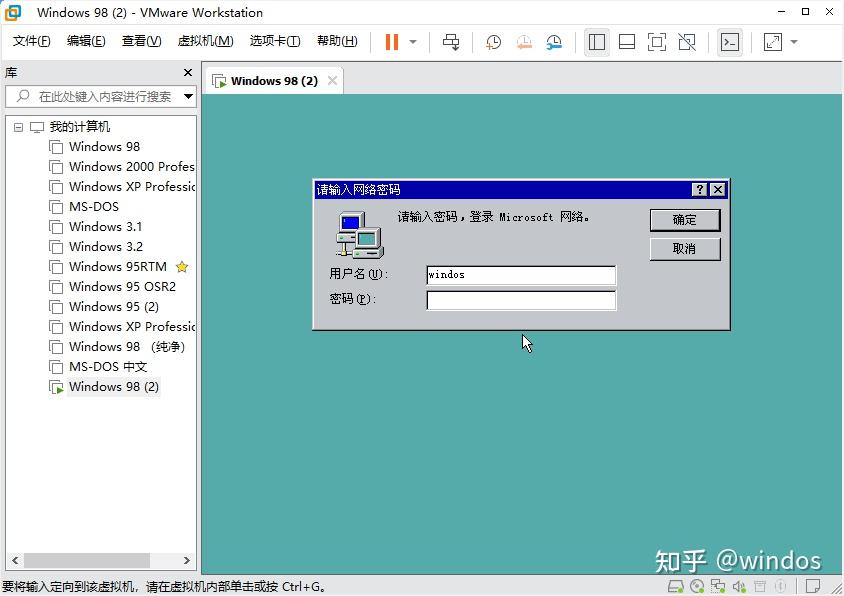Take a snapshot of the virtual machine
Image resolution: width=844 pixels, height=596 pixels.
pyautogui.click(x=491, y=42)
